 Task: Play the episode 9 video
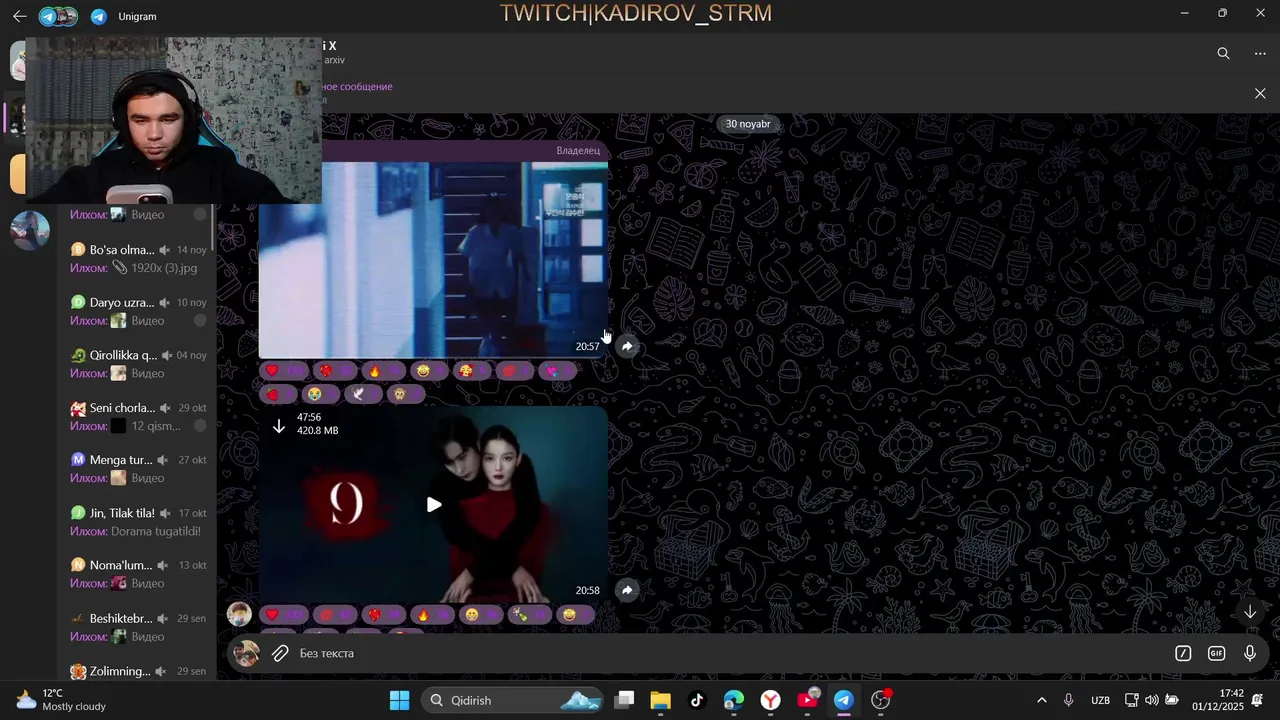(x=434, y=505)
